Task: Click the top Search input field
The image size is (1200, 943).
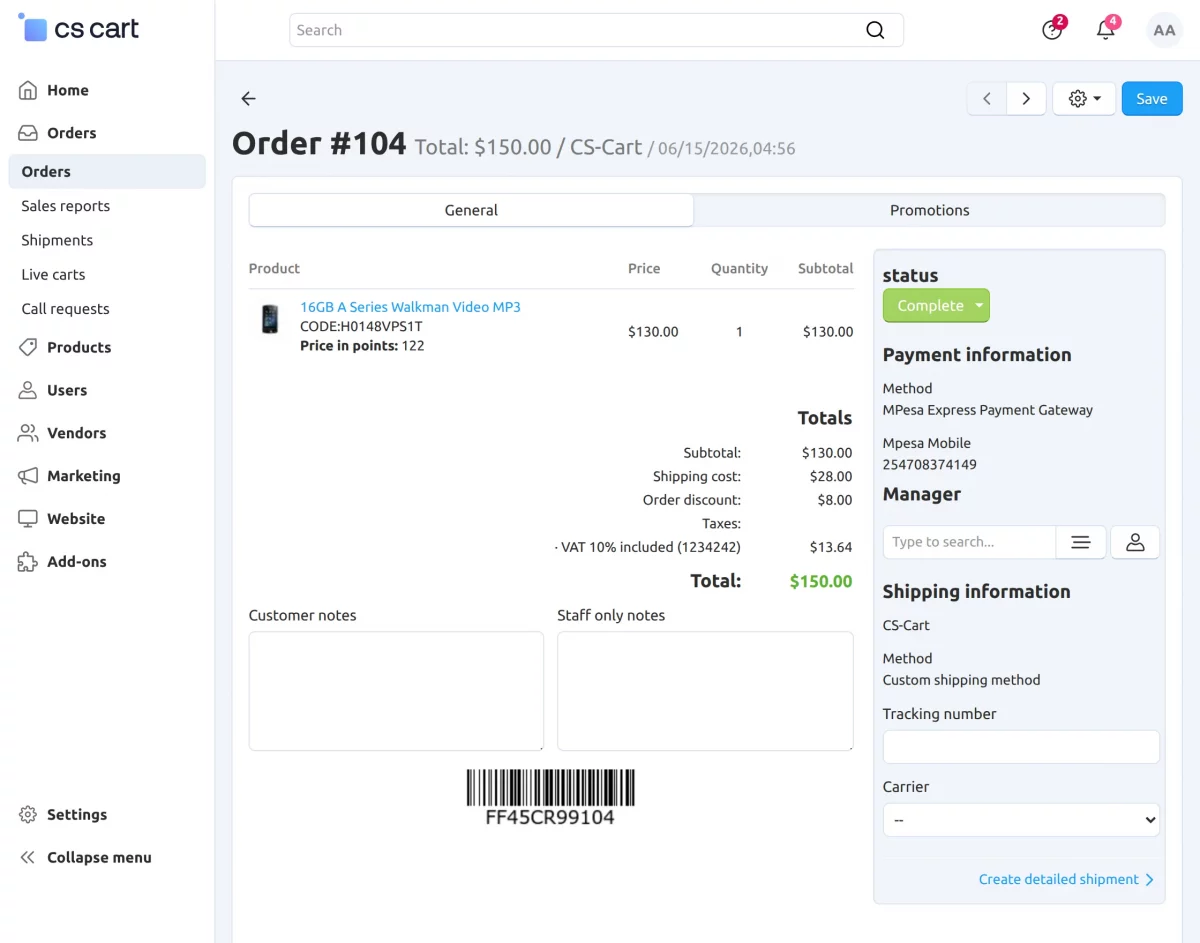Action: click(596, 30)
